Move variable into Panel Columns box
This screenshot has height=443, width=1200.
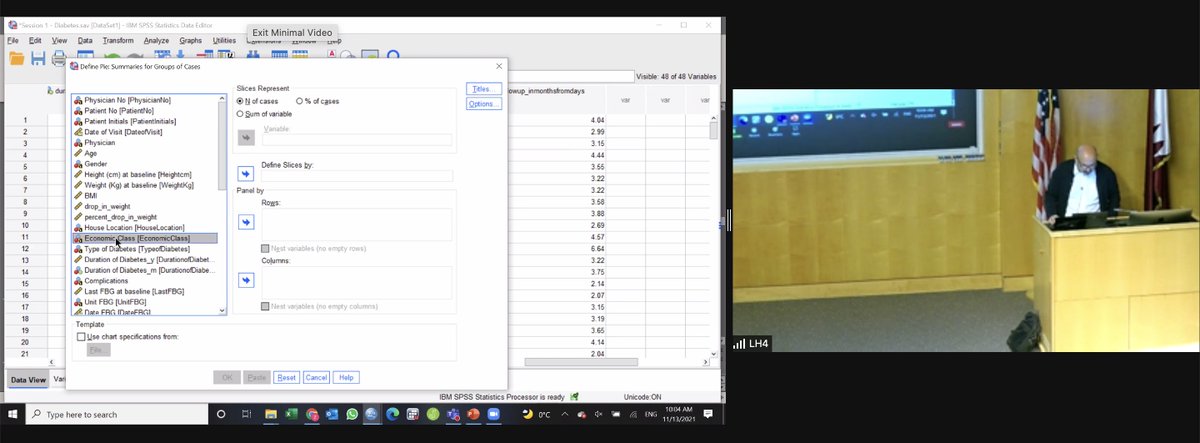pyautogui.click(x=246, y=280)
